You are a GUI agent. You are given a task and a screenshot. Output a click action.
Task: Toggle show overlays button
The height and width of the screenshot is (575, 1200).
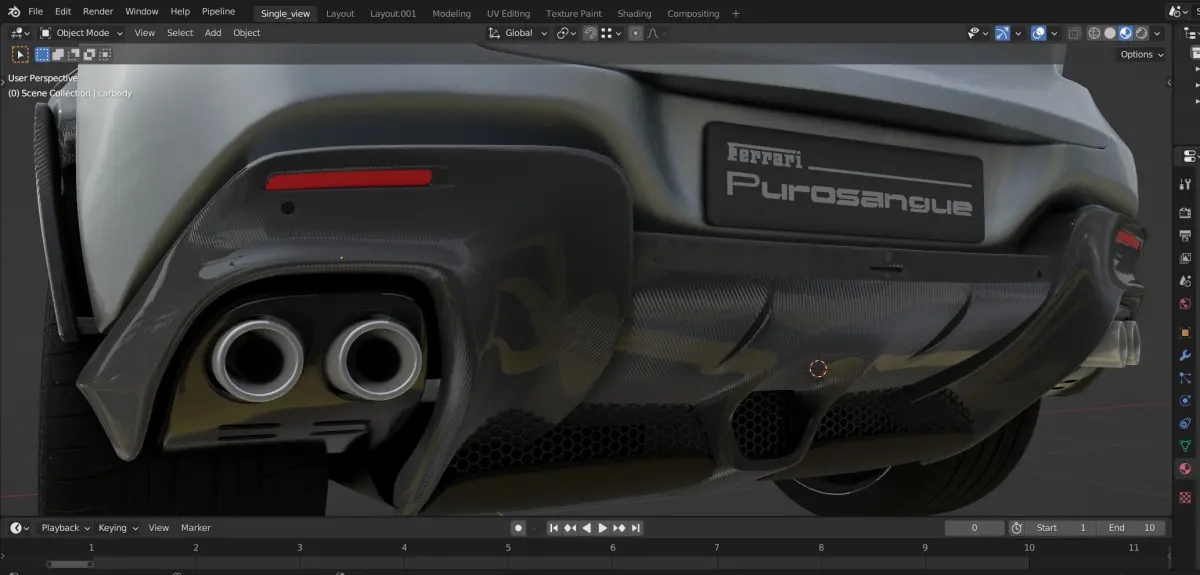[1039, 33]
